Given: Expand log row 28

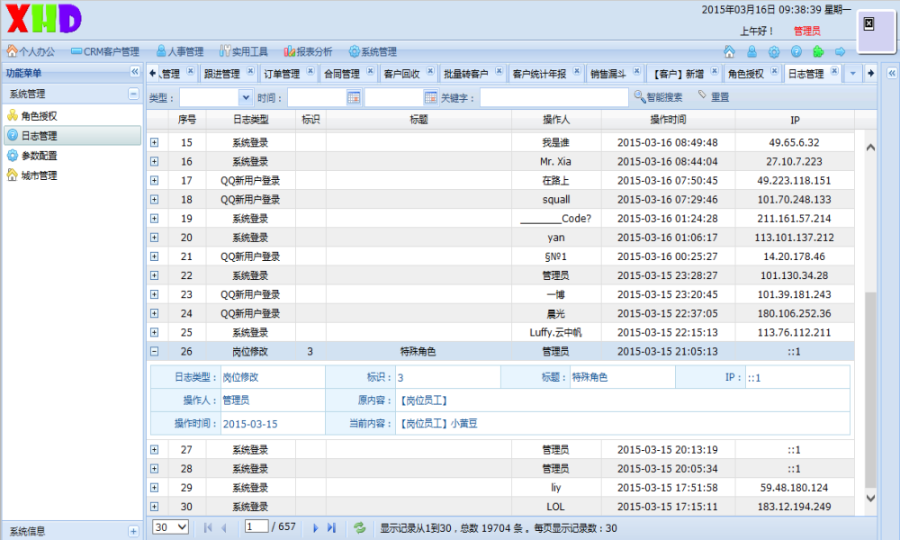Looking at the screenshot, I should pos(154,468).
